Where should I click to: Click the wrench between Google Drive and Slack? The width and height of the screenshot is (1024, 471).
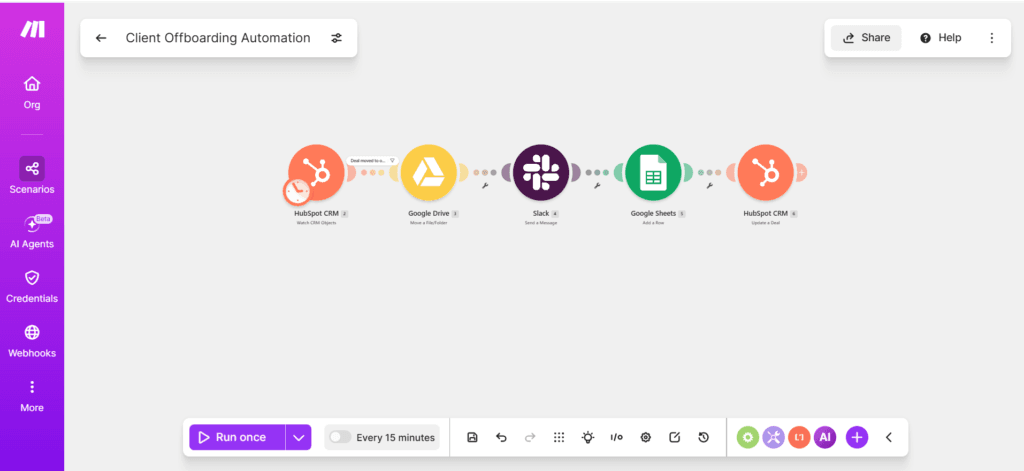pos(485,186)
